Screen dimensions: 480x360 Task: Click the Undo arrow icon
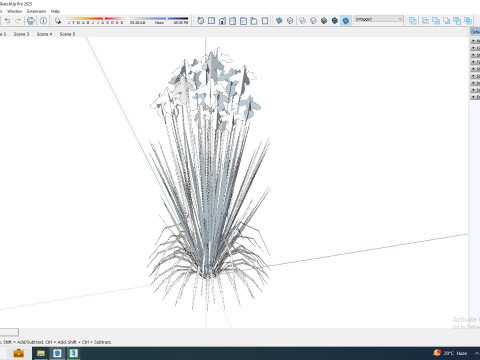coord(7,21)
